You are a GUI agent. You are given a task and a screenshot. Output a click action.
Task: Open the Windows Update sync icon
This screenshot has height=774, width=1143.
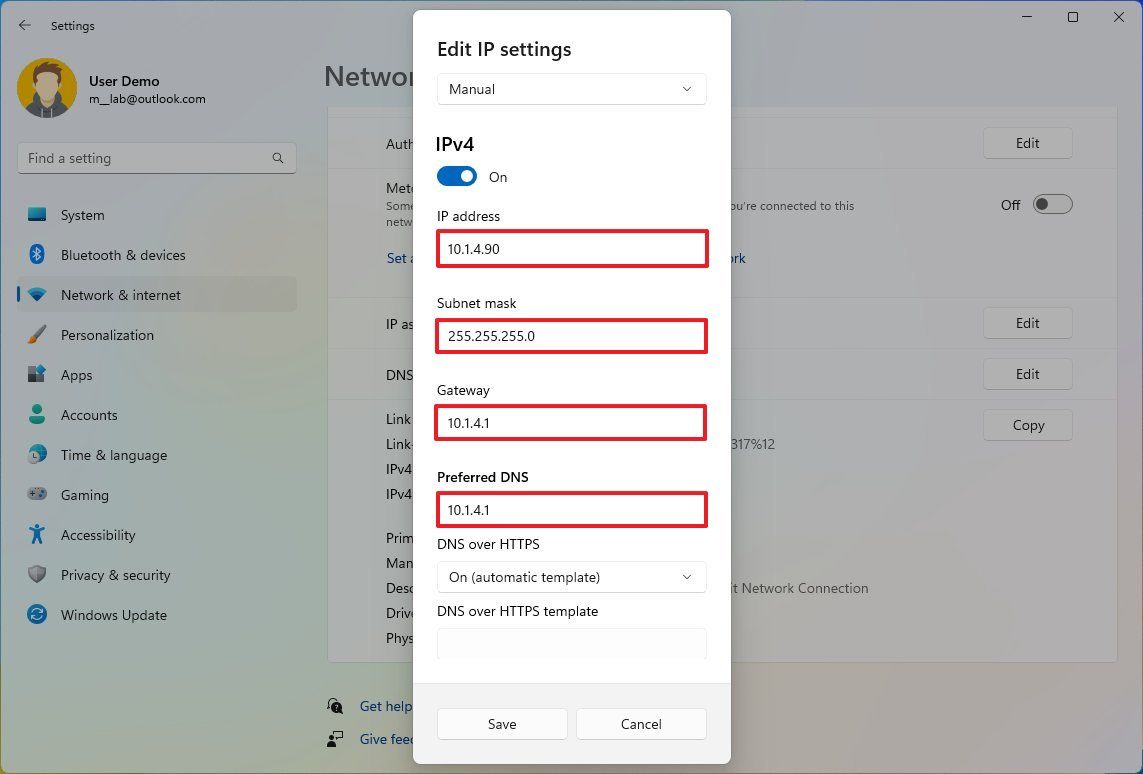tap(36, 614)
